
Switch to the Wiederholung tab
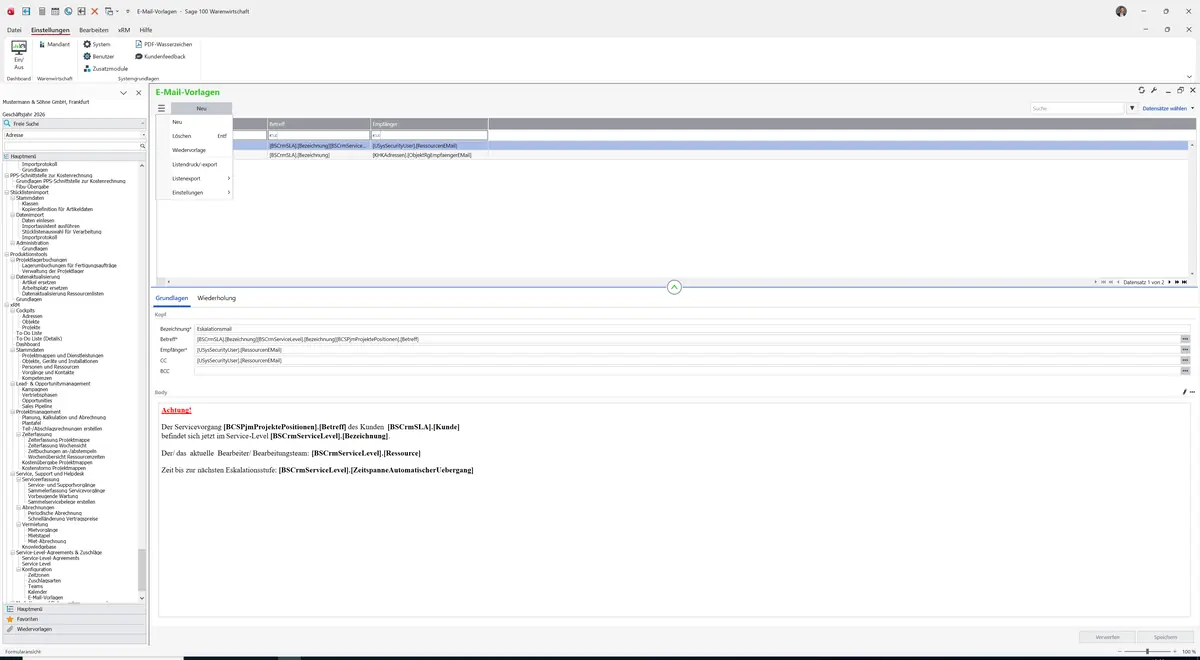[217, 298]
